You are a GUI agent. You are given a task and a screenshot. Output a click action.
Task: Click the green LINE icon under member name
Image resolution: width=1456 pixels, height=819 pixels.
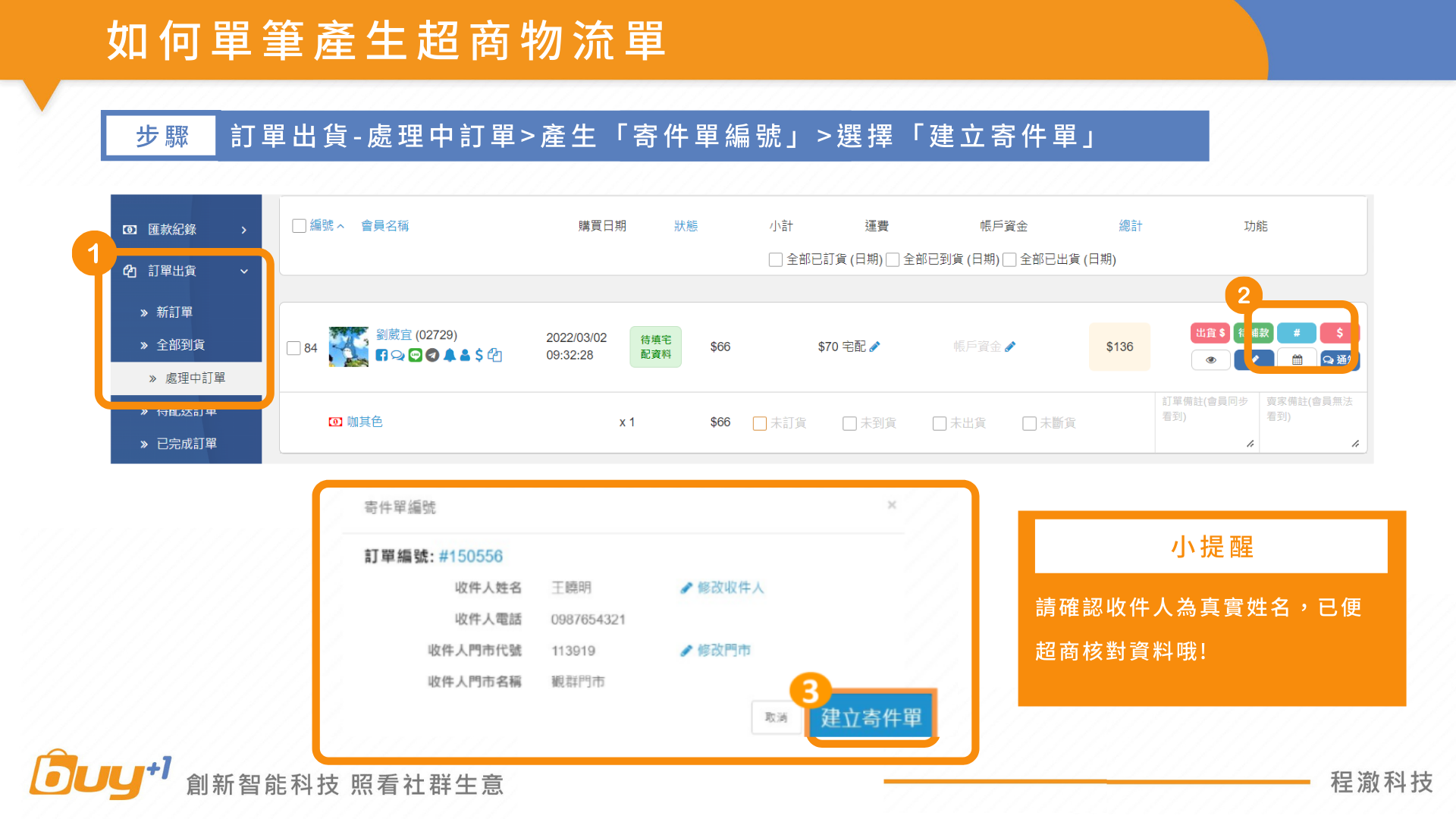[415, 355]
